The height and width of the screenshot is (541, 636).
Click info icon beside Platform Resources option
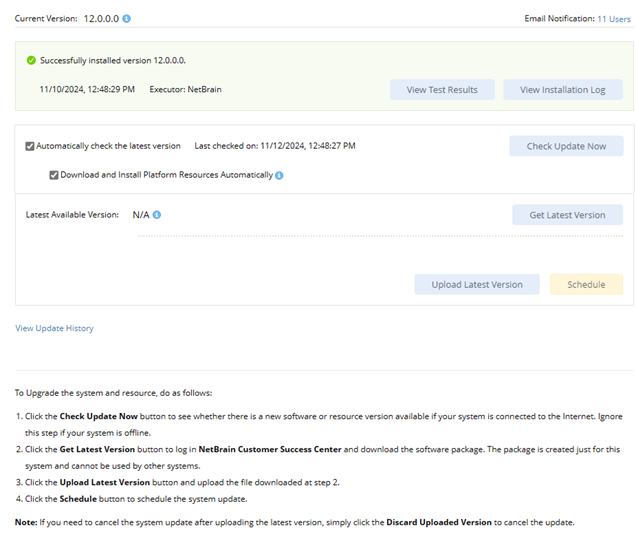tap(280, 175)
